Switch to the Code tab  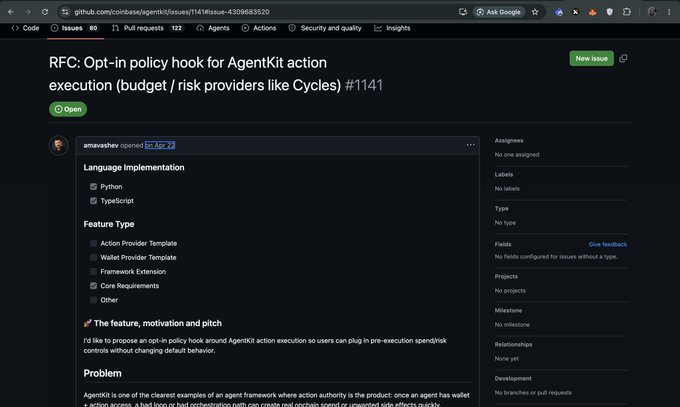[x=25, y=28]
